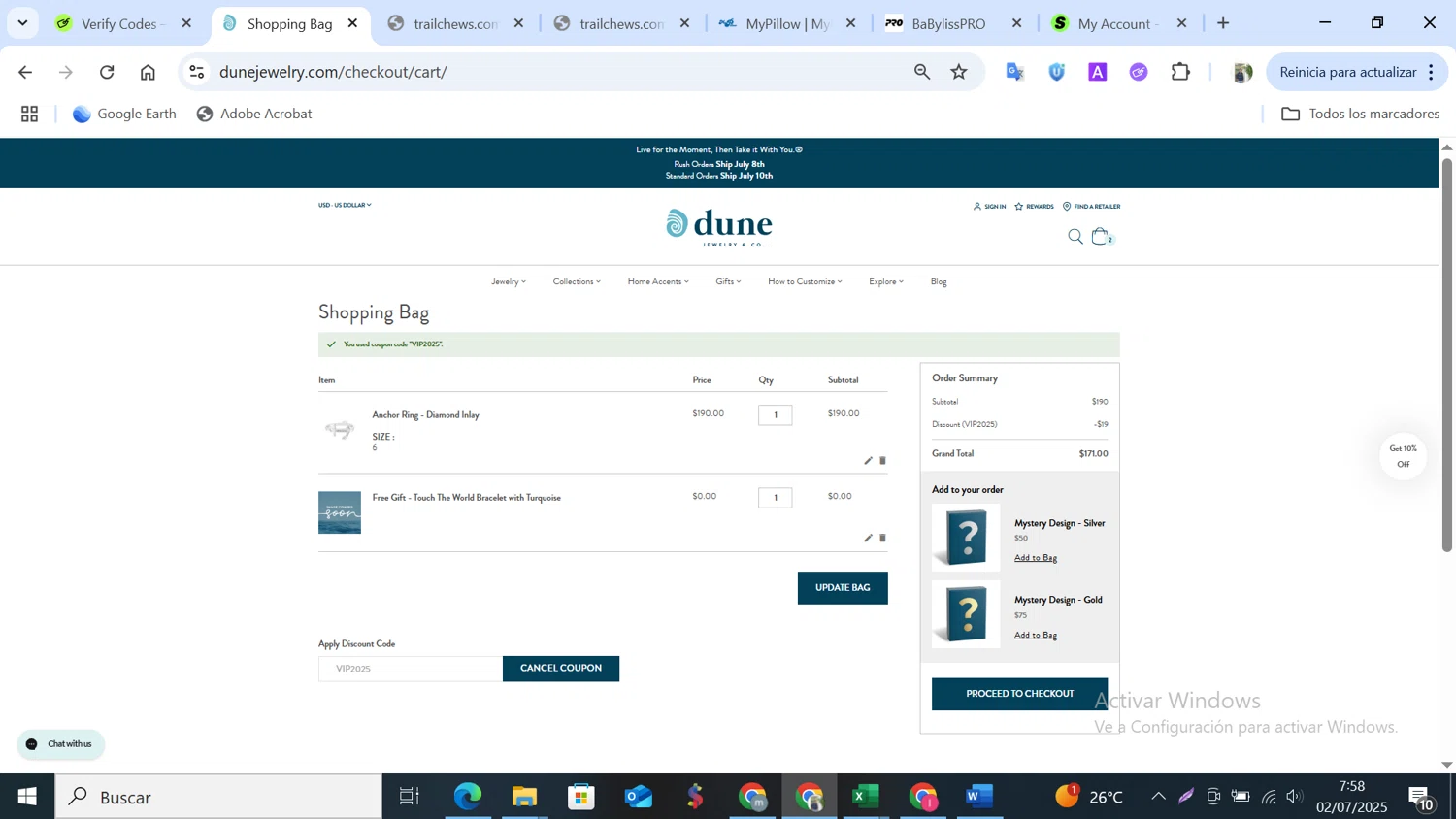The image size is (1456, 819).
Task: Click the Windows taskbar search box
Action: [x=218, y=797]
